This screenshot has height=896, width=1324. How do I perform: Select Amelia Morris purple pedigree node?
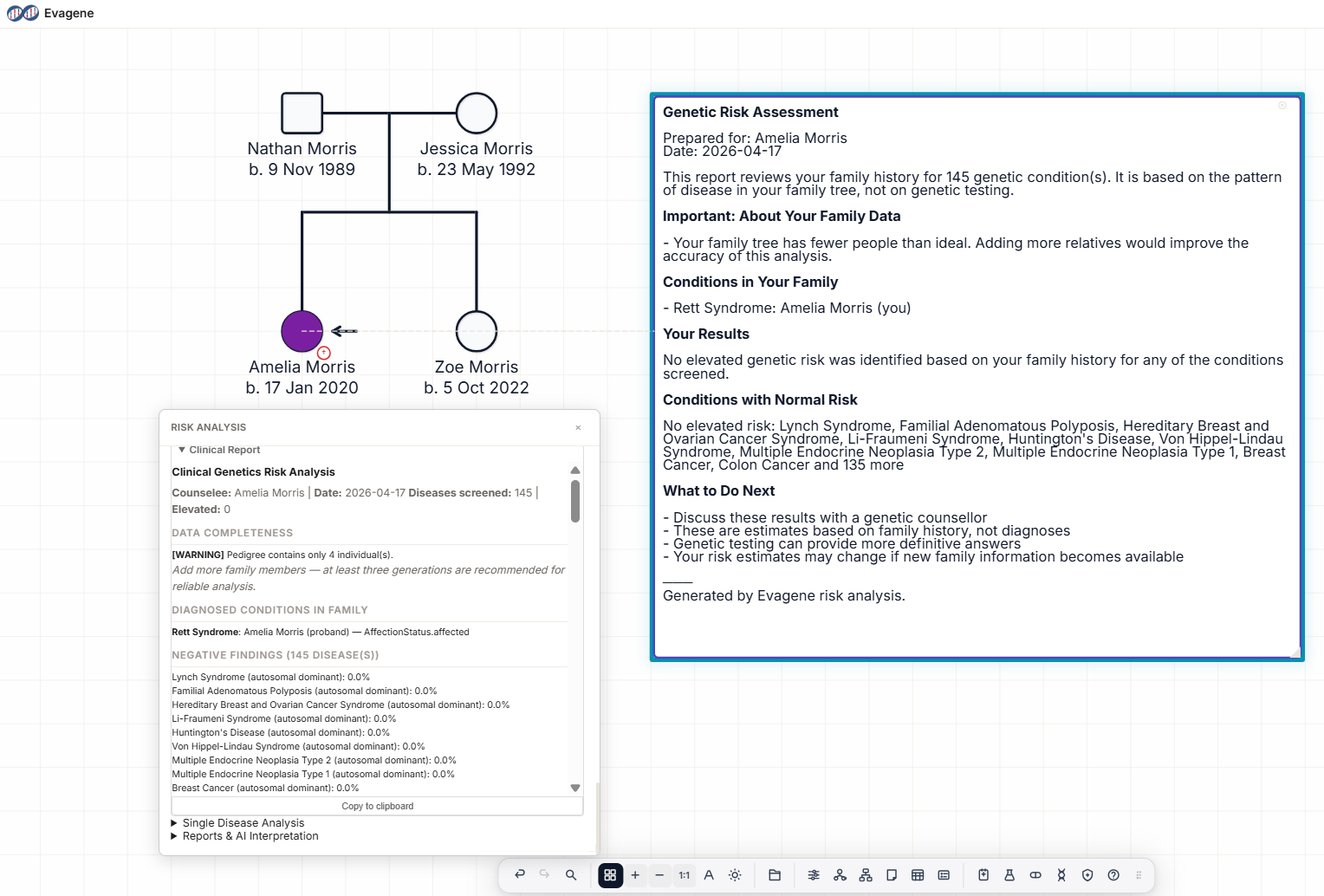pyautogui.click(x=302, y=331)
